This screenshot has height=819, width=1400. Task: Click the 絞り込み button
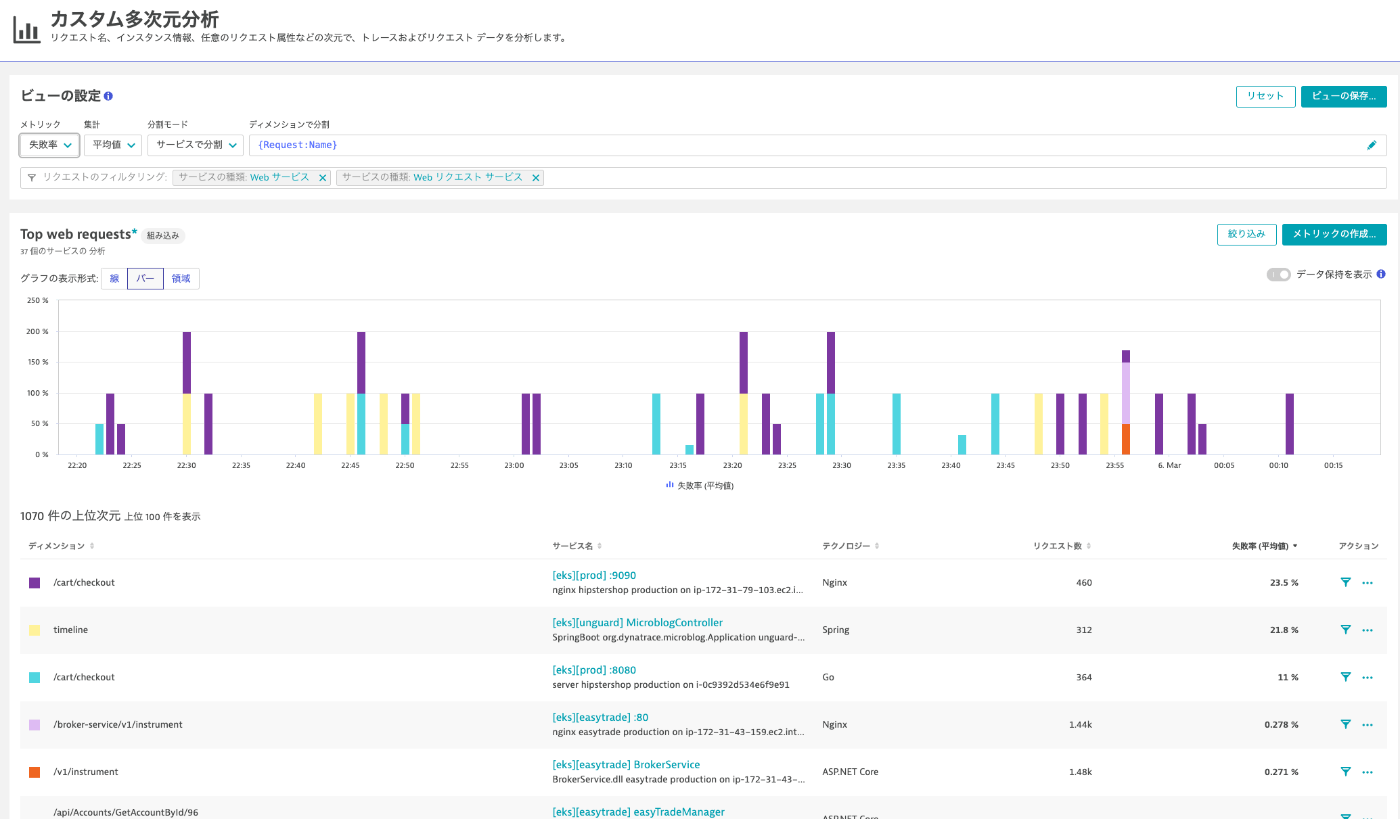1246,234
